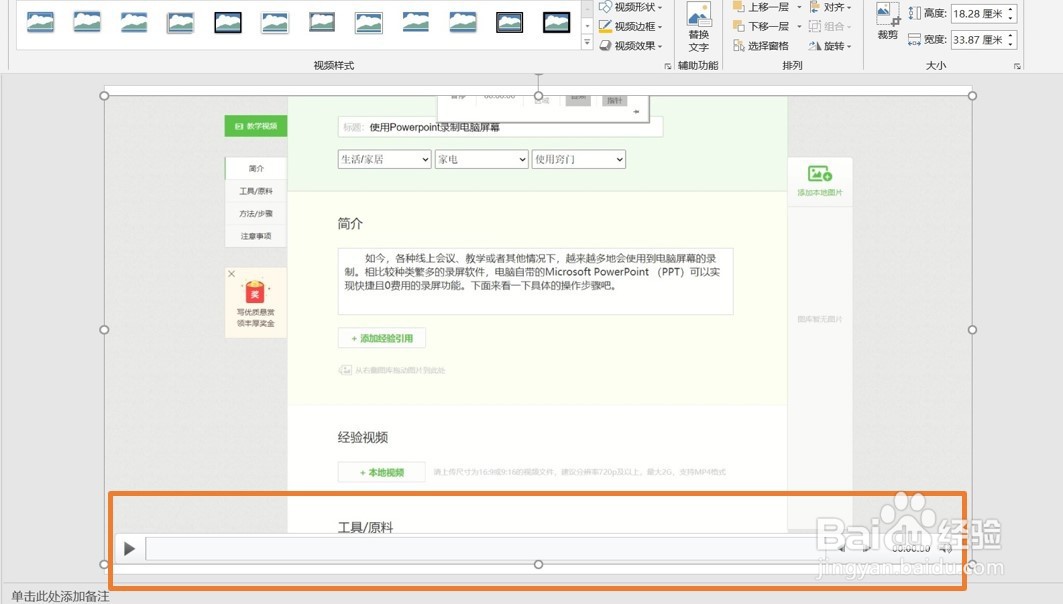The image size is (1063, 604).
Task: Click the video seek progress bar
Action: [x=485, y=548]
